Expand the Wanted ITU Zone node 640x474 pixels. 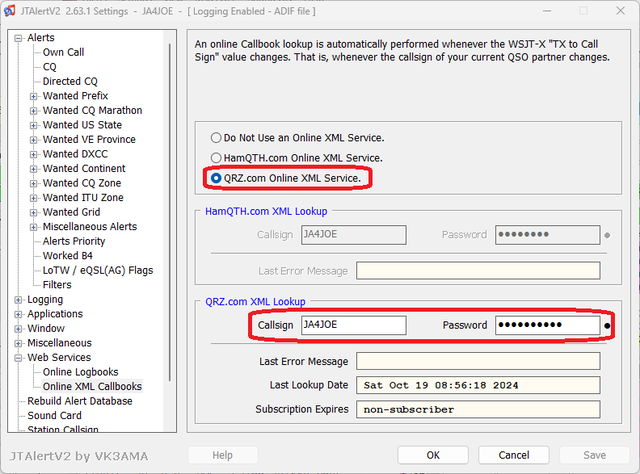click(x=33, y=198)
